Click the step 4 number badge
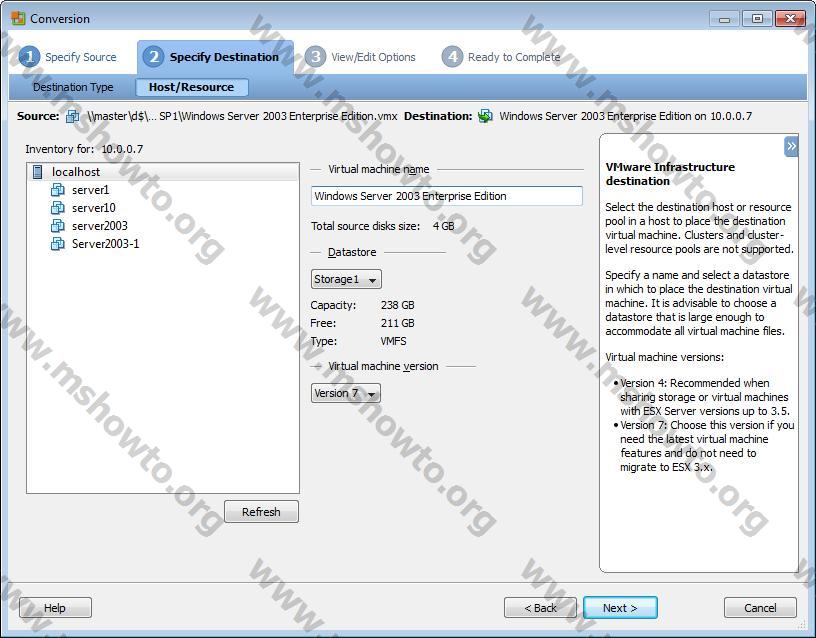 pyautogui.click(x=452, y=57)
